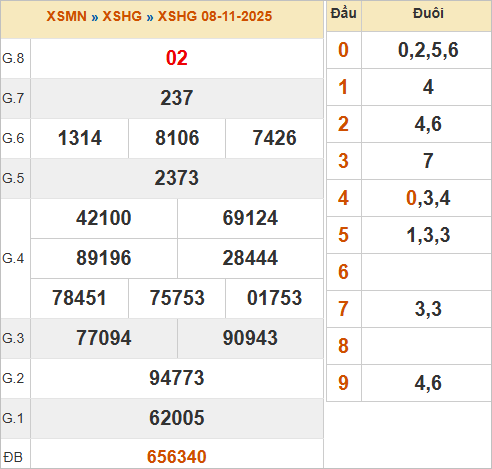
Task: Click the G.3 row label
Action: [13, 338]
